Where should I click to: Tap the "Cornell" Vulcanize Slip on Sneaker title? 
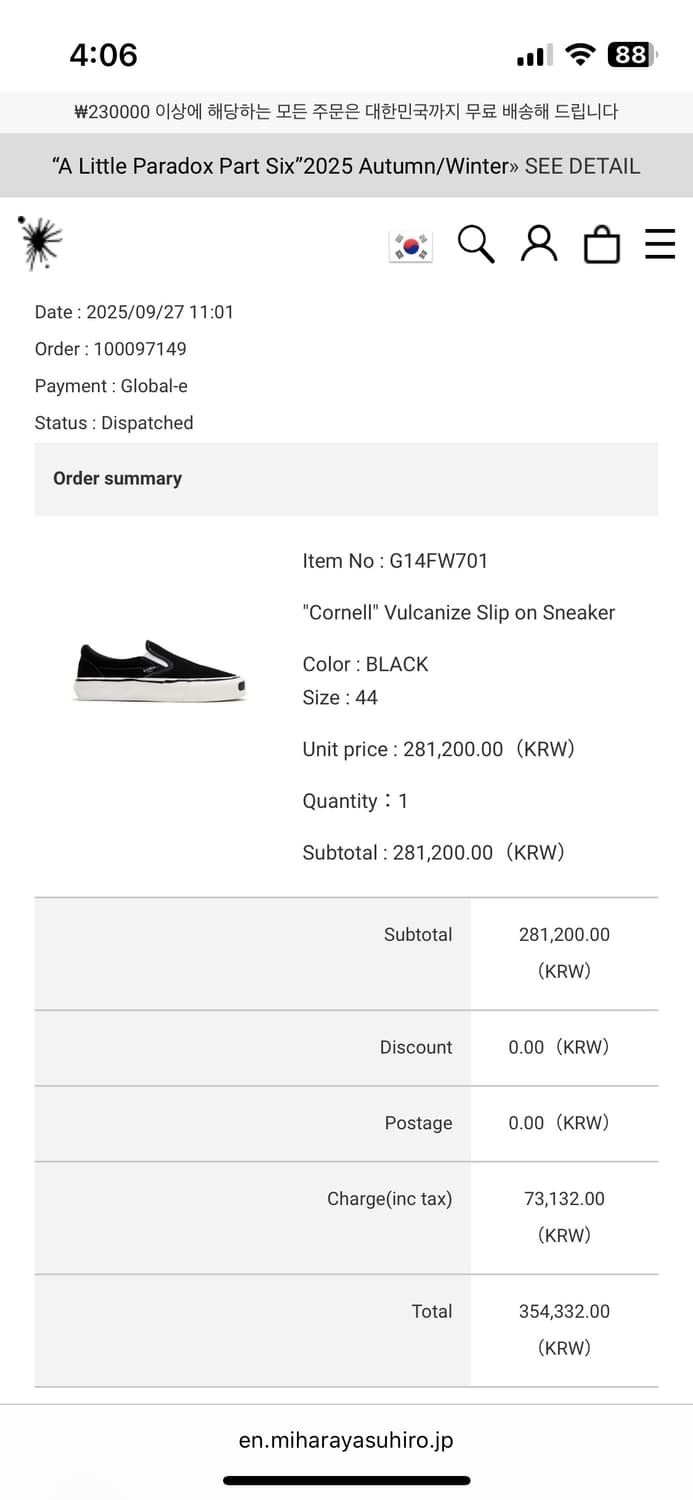click(459, 613)
